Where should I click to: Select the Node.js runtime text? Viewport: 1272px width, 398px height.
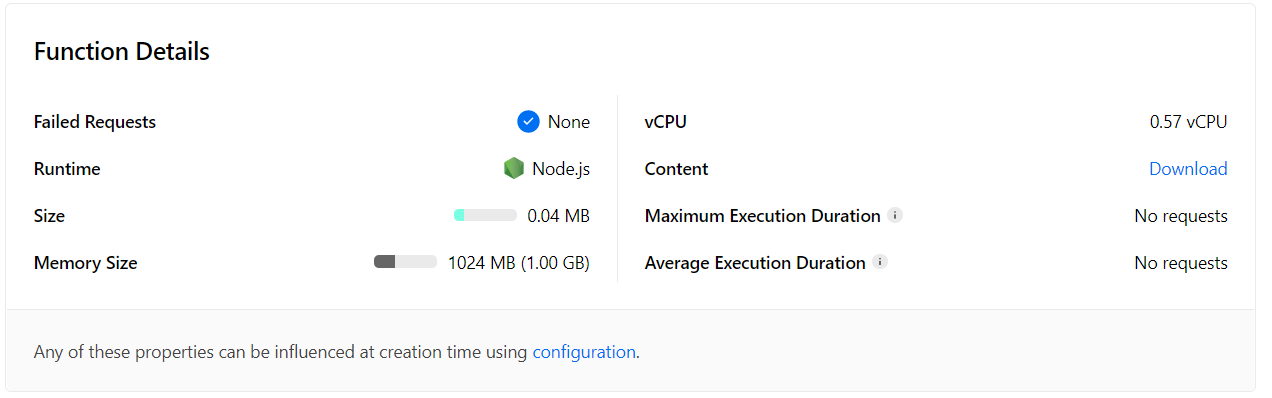[561, 169]
